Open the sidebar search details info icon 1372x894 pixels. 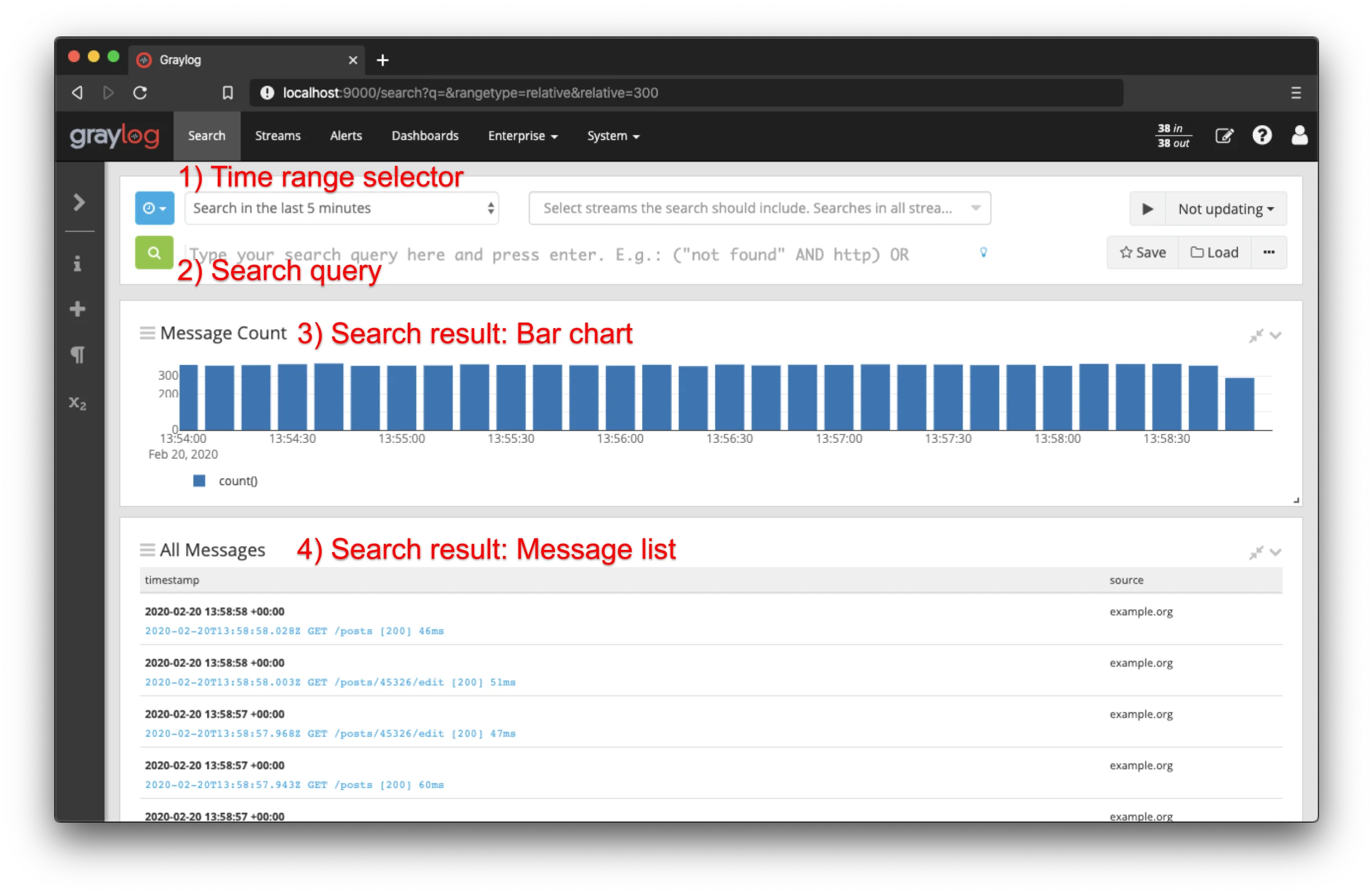pyautogui.click(x=78, y=263)
